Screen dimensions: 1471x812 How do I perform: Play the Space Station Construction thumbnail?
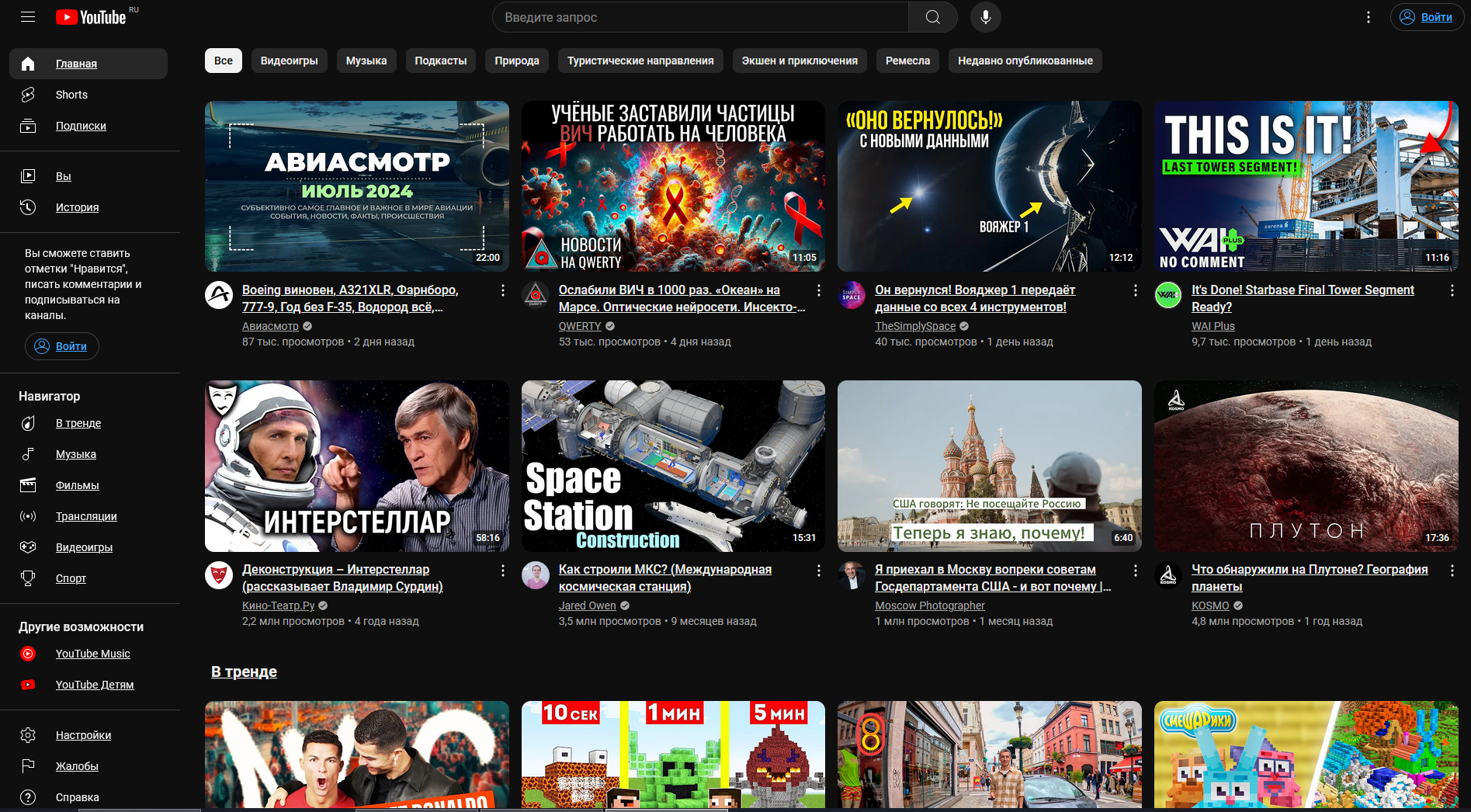[x=673, y=466]
